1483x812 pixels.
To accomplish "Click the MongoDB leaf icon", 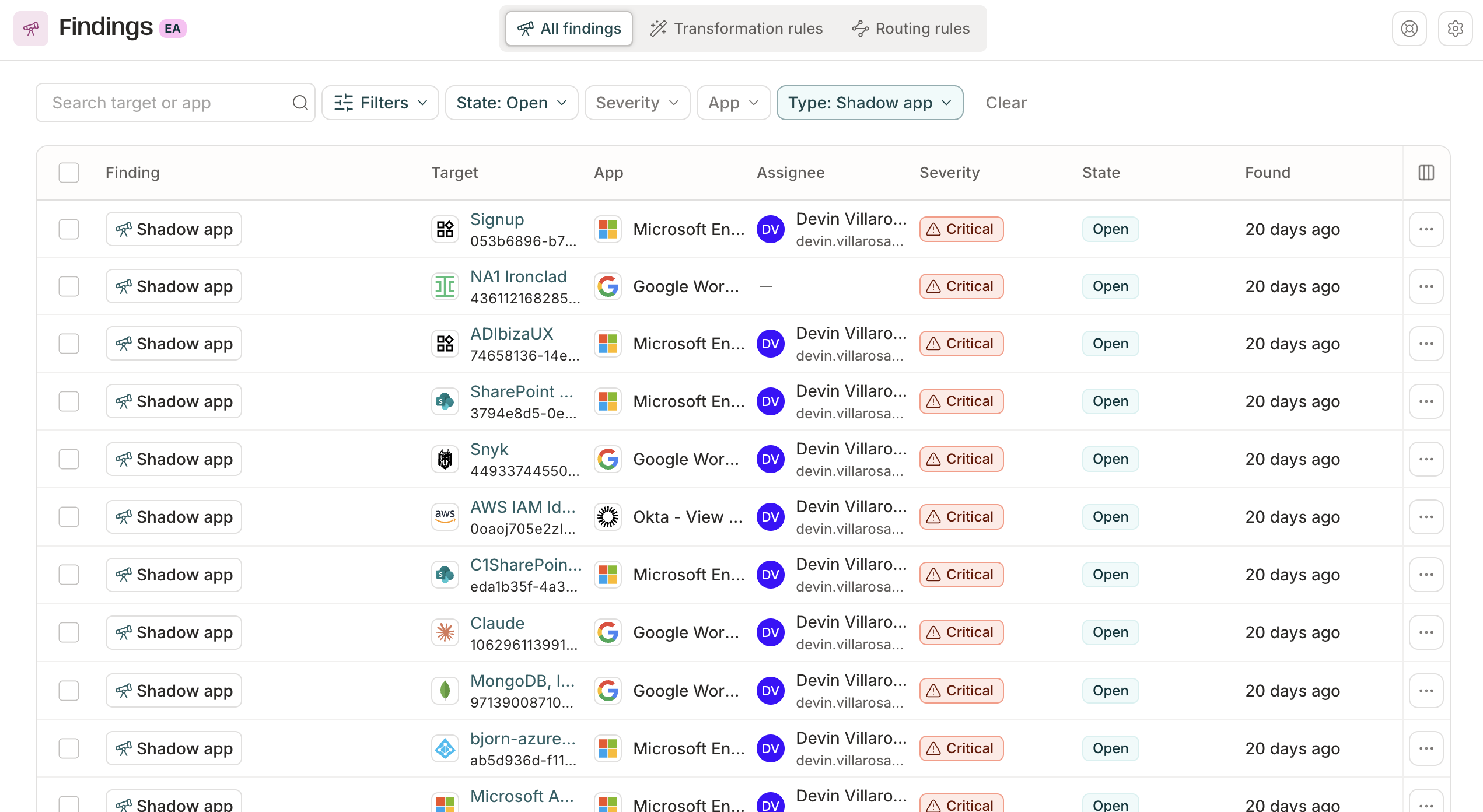I will point(445,691).
